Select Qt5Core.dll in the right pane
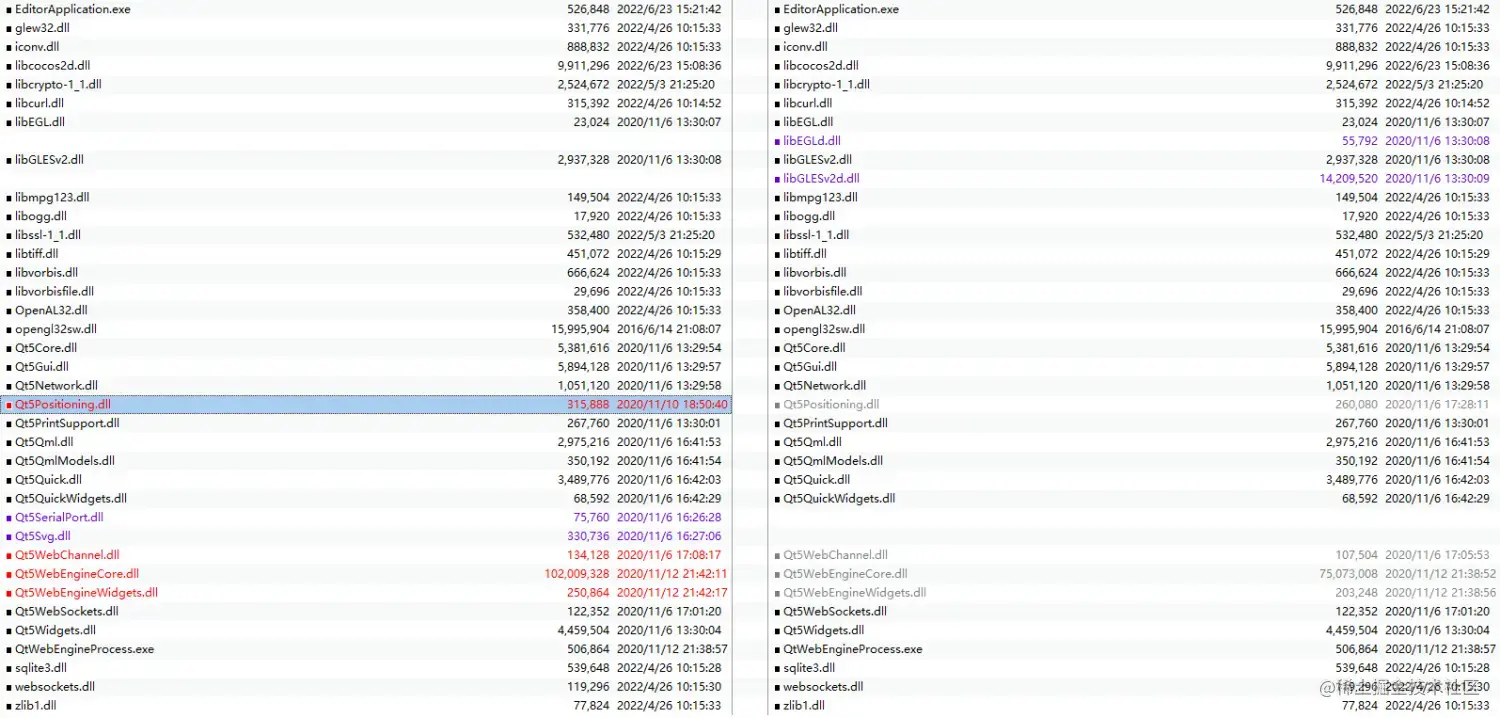1500x718 pixels. pyautogui.click(x=814, y=348)
